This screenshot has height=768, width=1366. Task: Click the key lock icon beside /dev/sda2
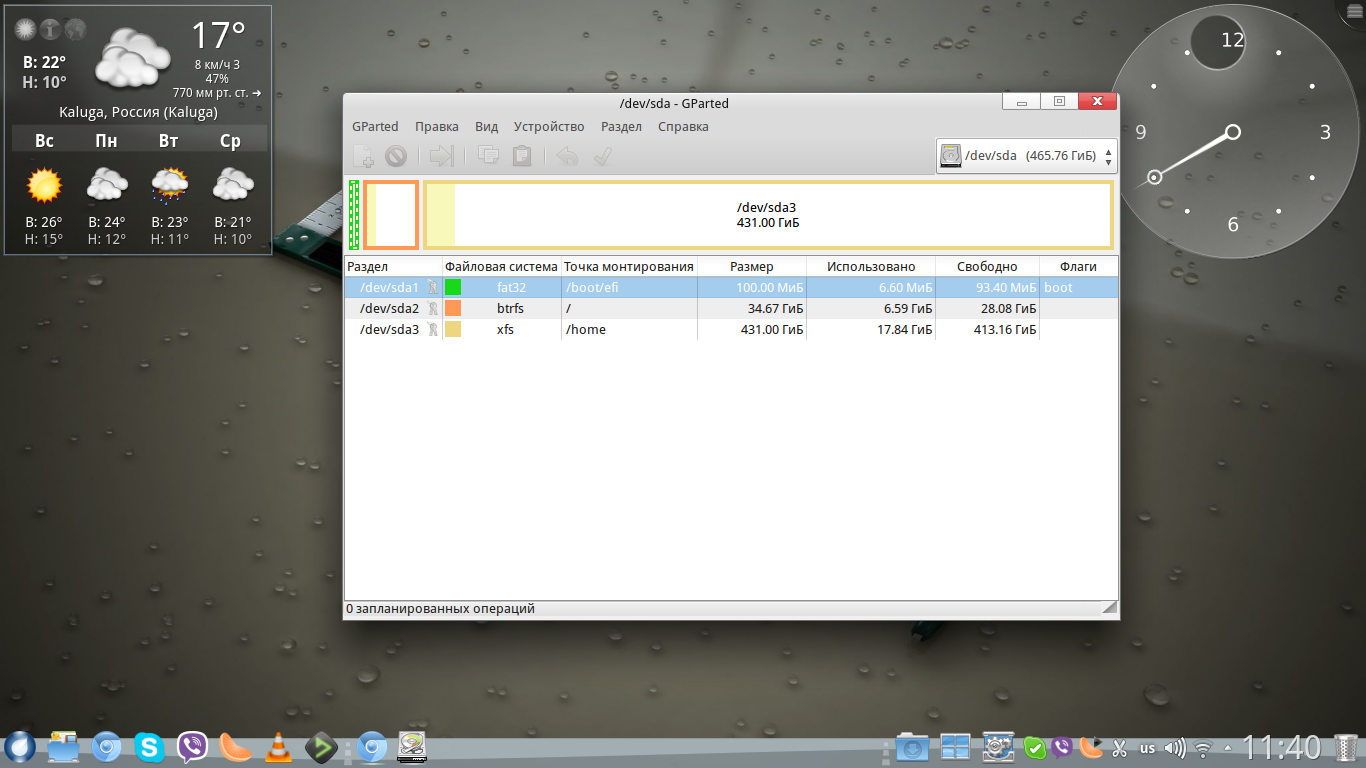click(x=433, y=308)
